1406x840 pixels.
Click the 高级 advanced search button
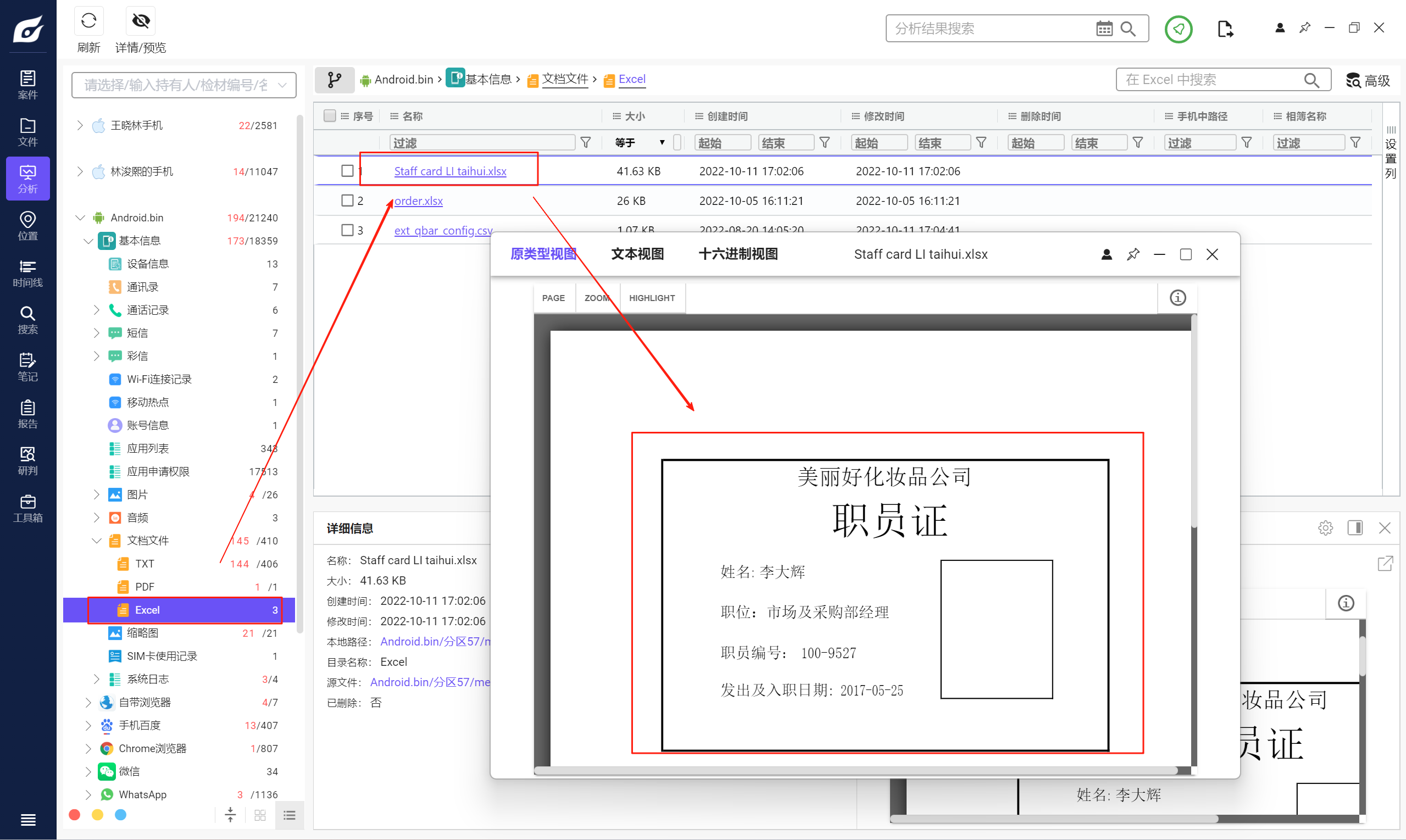pyautogui.click(x=1369, y=80)
